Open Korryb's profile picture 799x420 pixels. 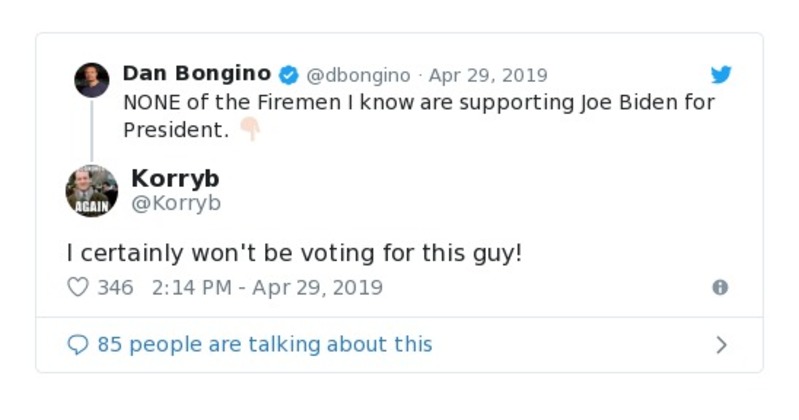[x=92, y=191]
